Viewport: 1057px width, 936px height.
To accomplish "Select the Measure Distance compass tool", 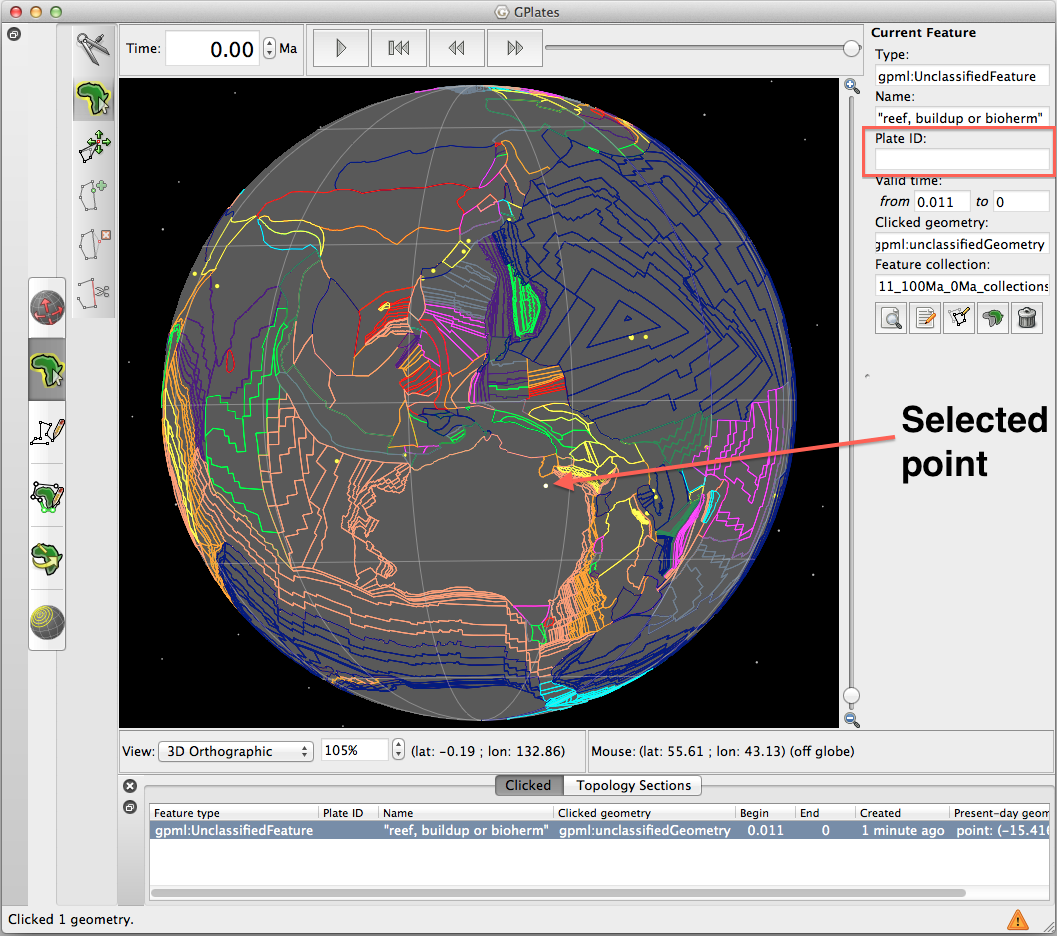I will pyautogui.click(x=93, y=50).
